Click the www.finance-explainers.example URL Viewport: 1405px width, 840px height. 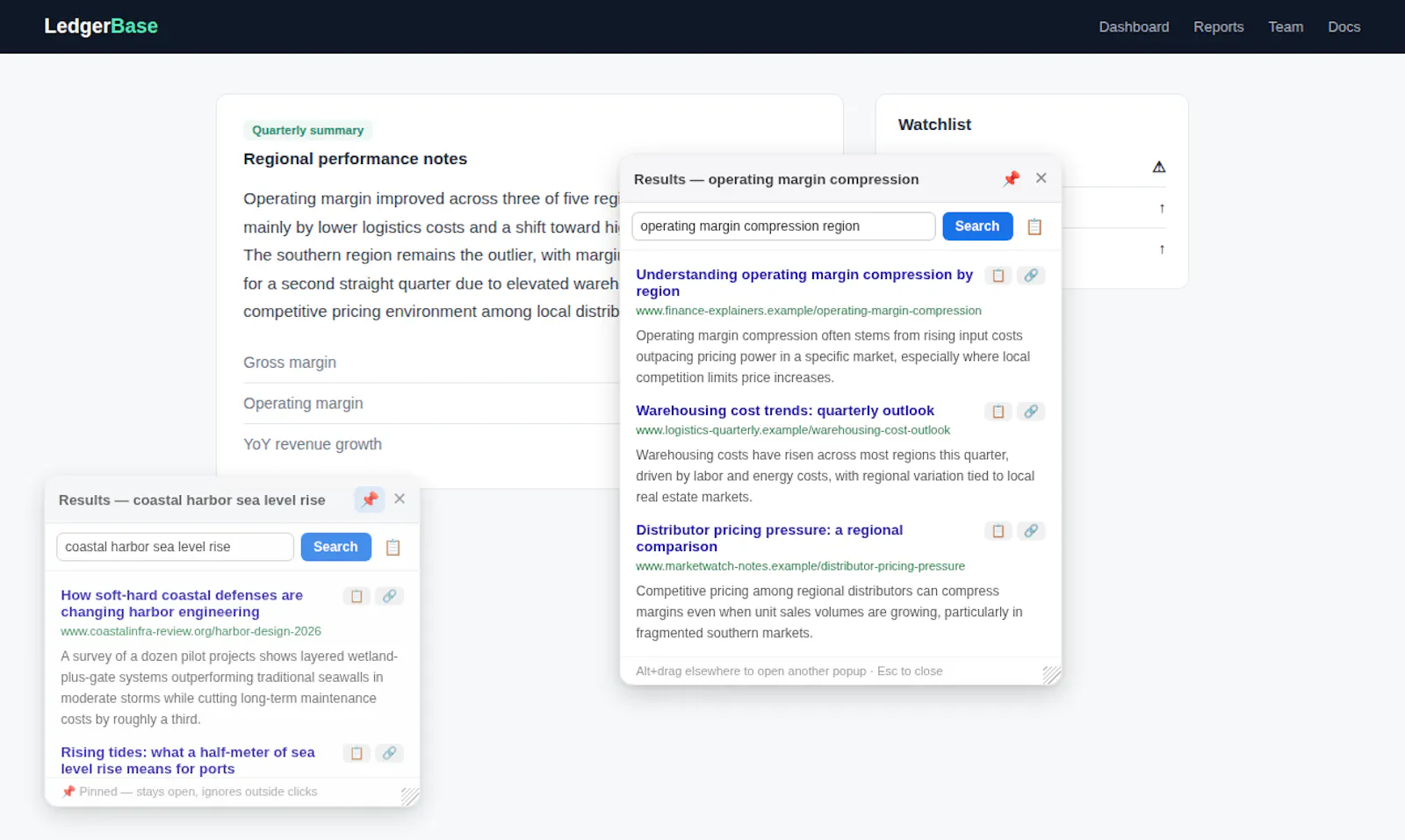(809, 311)
